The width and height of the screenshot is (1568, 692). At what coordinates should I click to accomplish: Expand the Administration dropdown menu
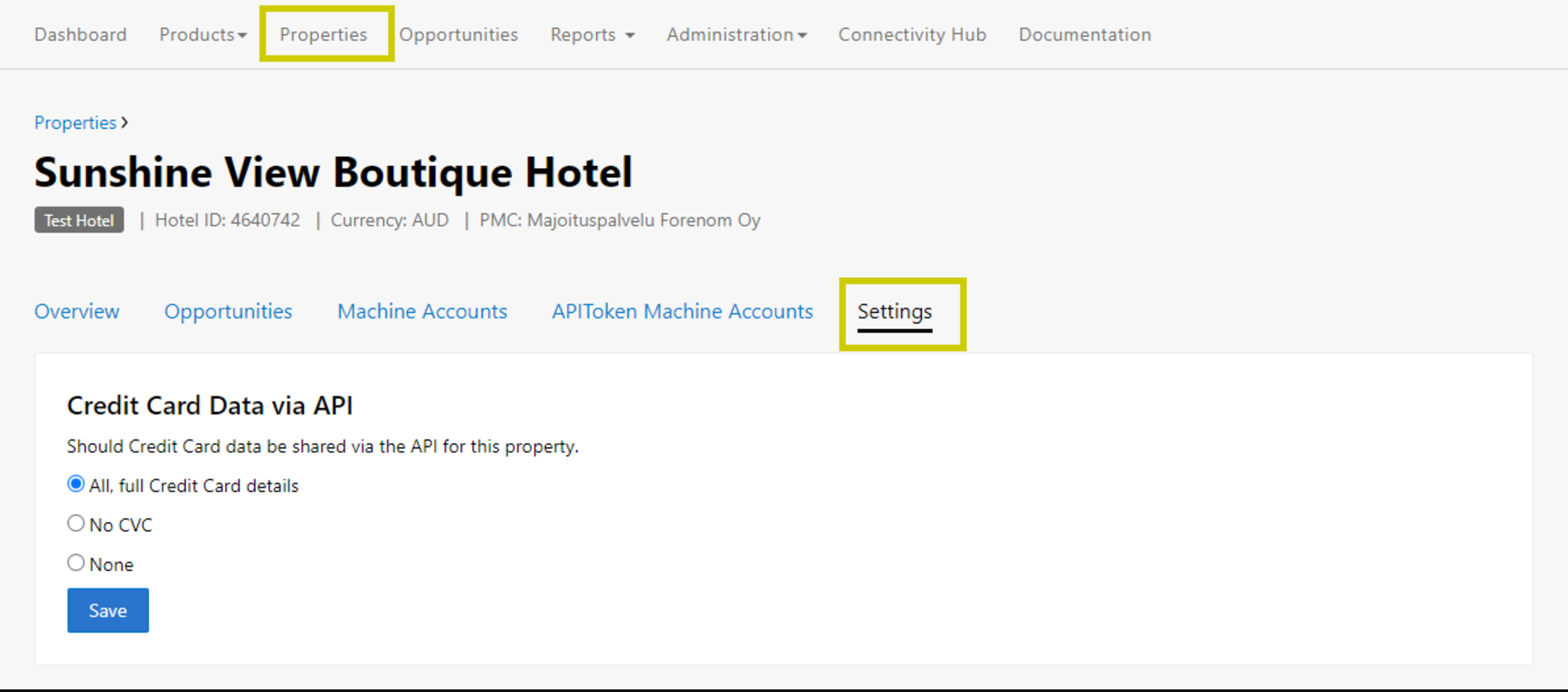736,34
